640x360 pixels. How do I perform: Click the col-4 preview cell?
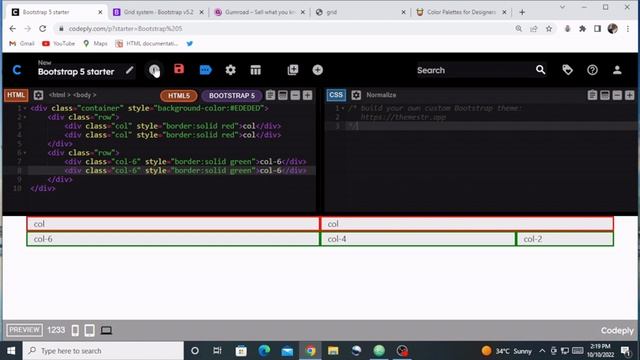[x=418, y=239]
